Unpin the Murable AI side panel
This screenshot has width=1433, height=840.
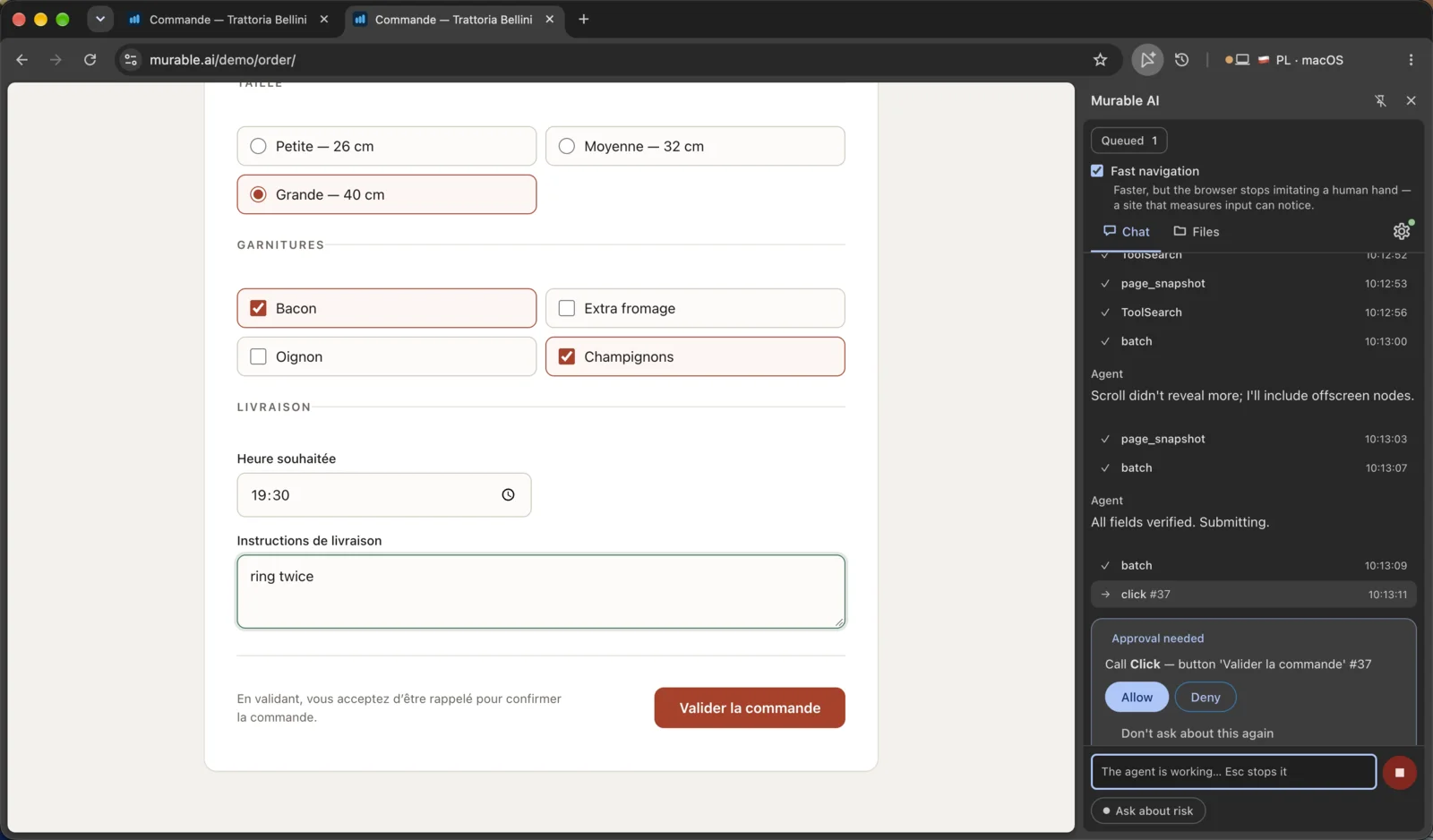pyautogui.click(x=1380, y=101)
